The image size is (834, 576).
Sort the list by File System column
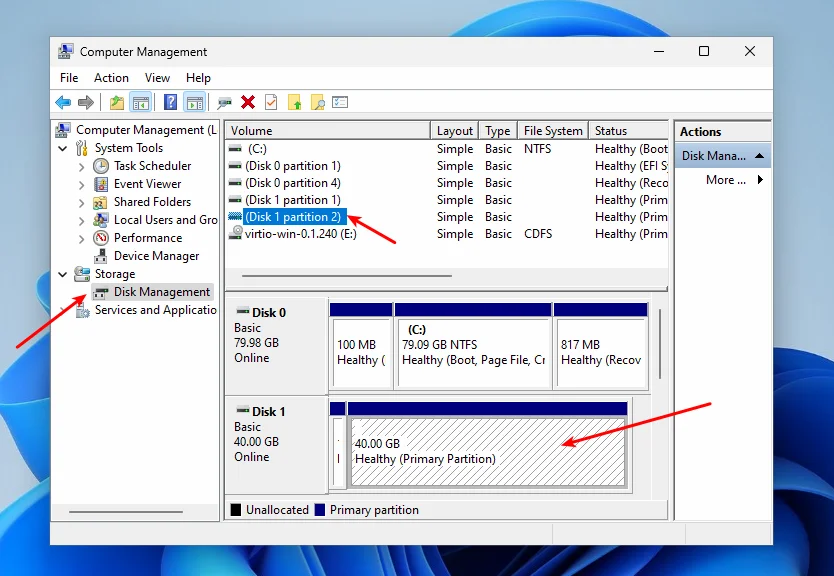coord(552,131)
